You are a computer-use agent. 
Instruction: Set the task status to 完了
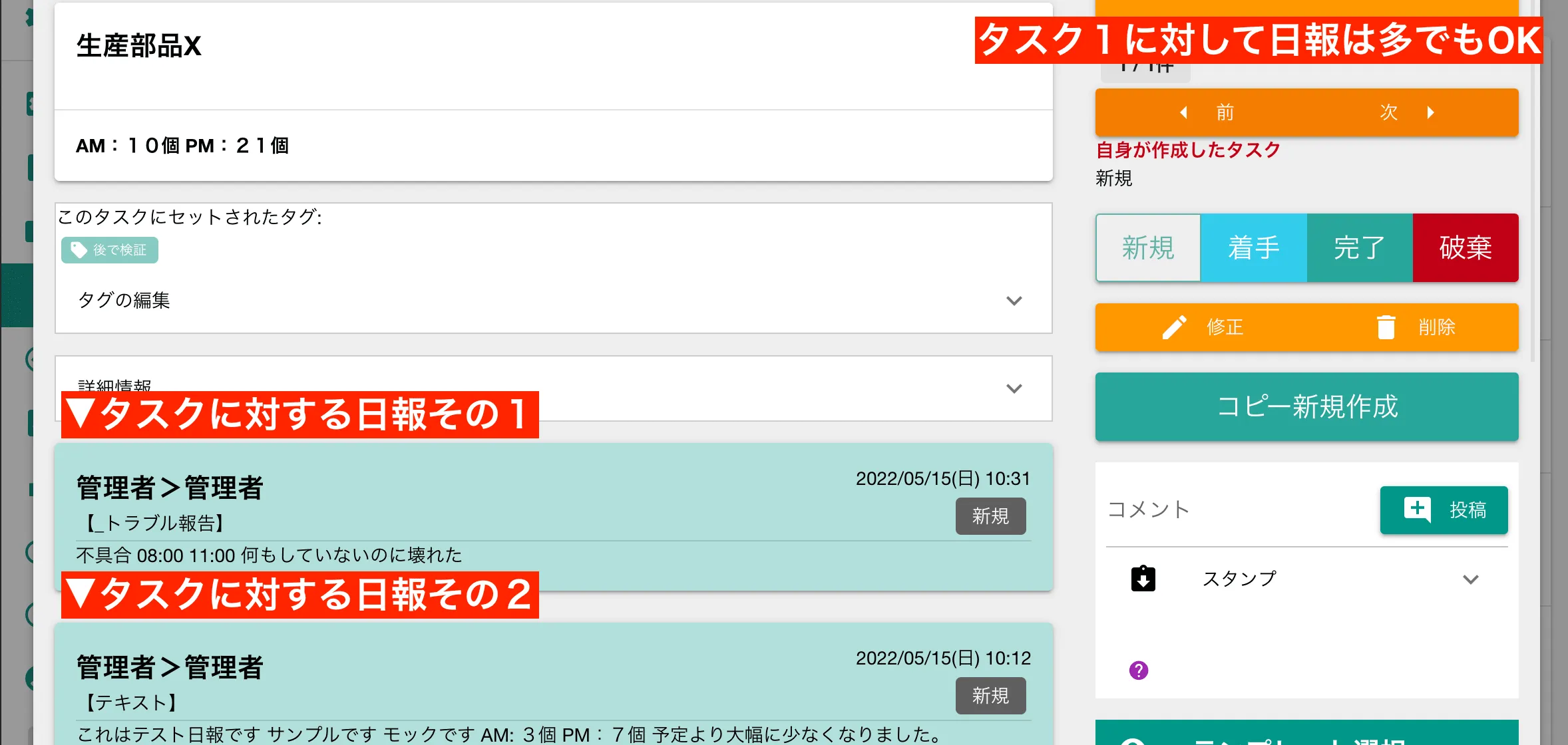[1358, 247]
